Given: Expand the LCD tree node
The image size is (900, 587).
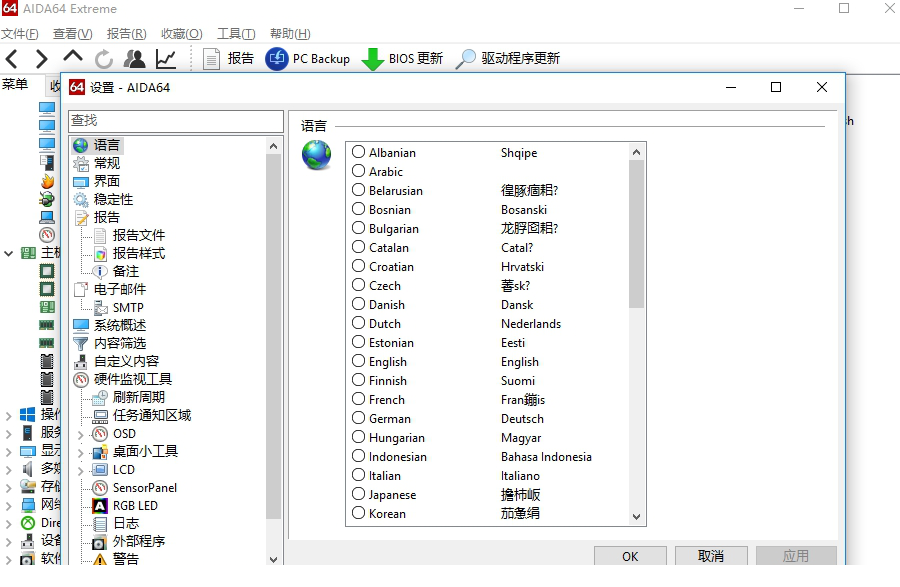Looking at the screenshot, I should coord(81,470).
